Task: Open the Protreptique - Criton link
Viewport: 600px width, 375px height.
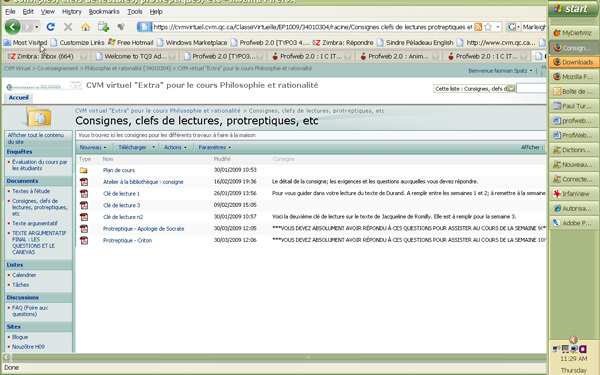Action: tap(127, 240)
